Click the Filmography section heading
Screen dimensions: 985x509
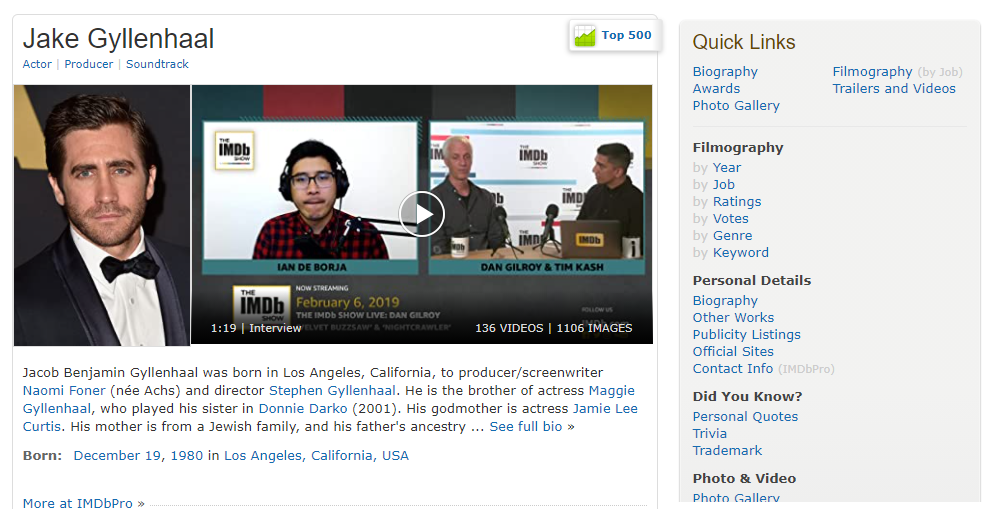coord(738,148)
